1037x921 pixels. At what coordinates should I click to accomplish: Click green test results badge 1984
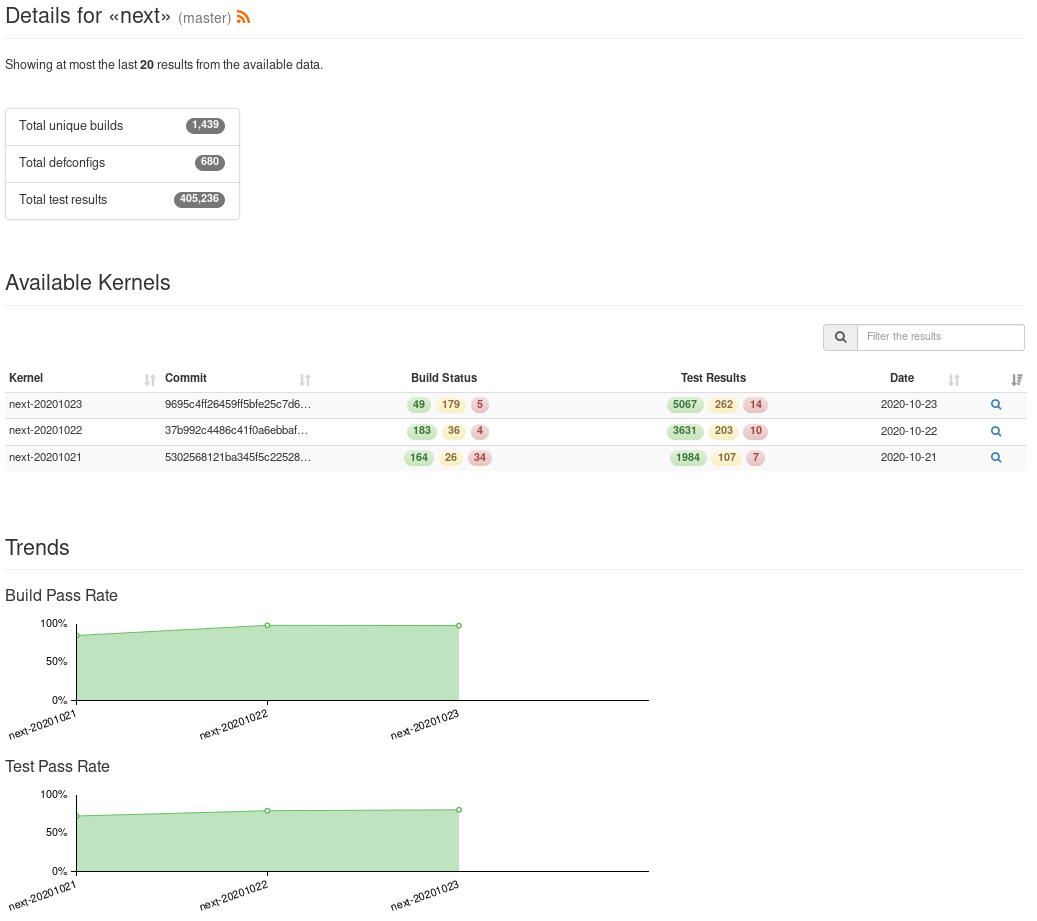(688, 458)
